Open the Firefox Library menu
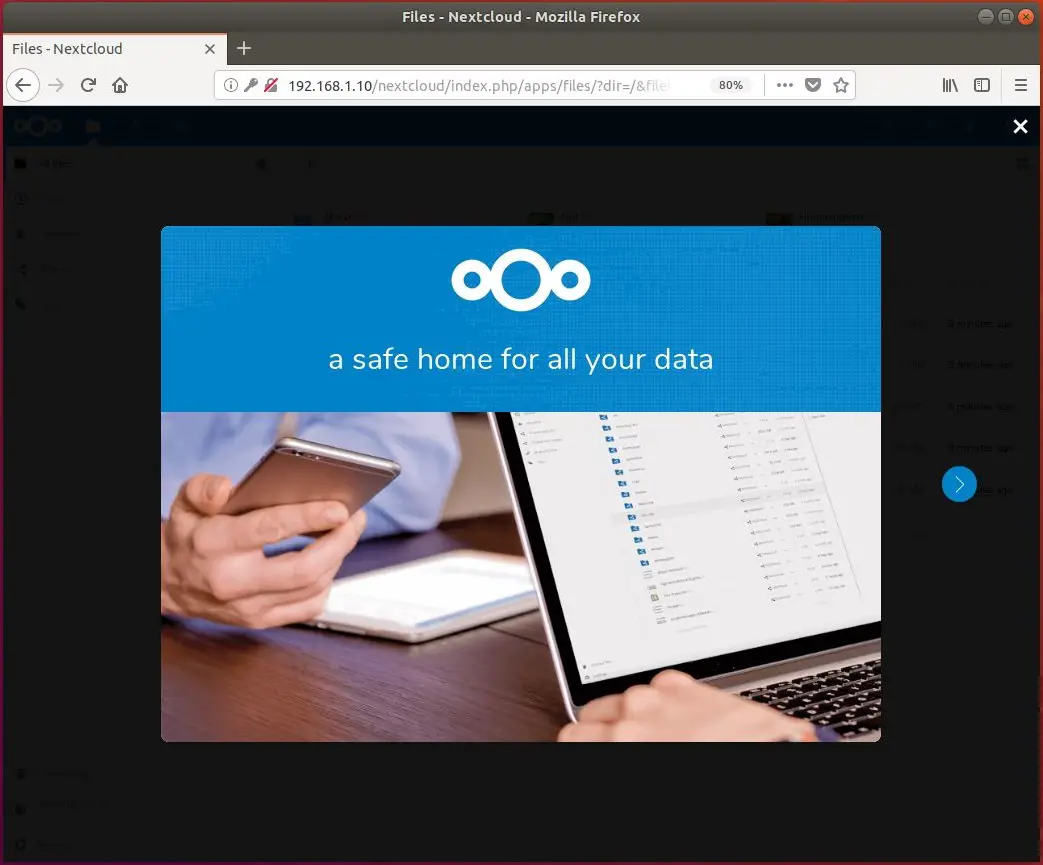Screen dimensions: 1043x865 [x=950, y=85]
